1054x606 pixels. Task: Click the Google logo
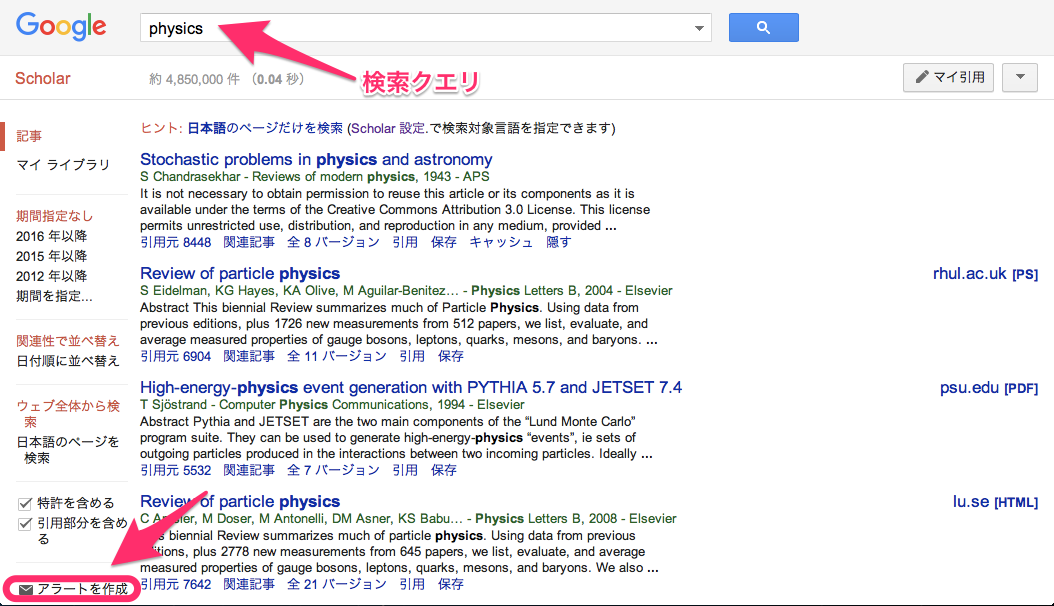(61, 27)
